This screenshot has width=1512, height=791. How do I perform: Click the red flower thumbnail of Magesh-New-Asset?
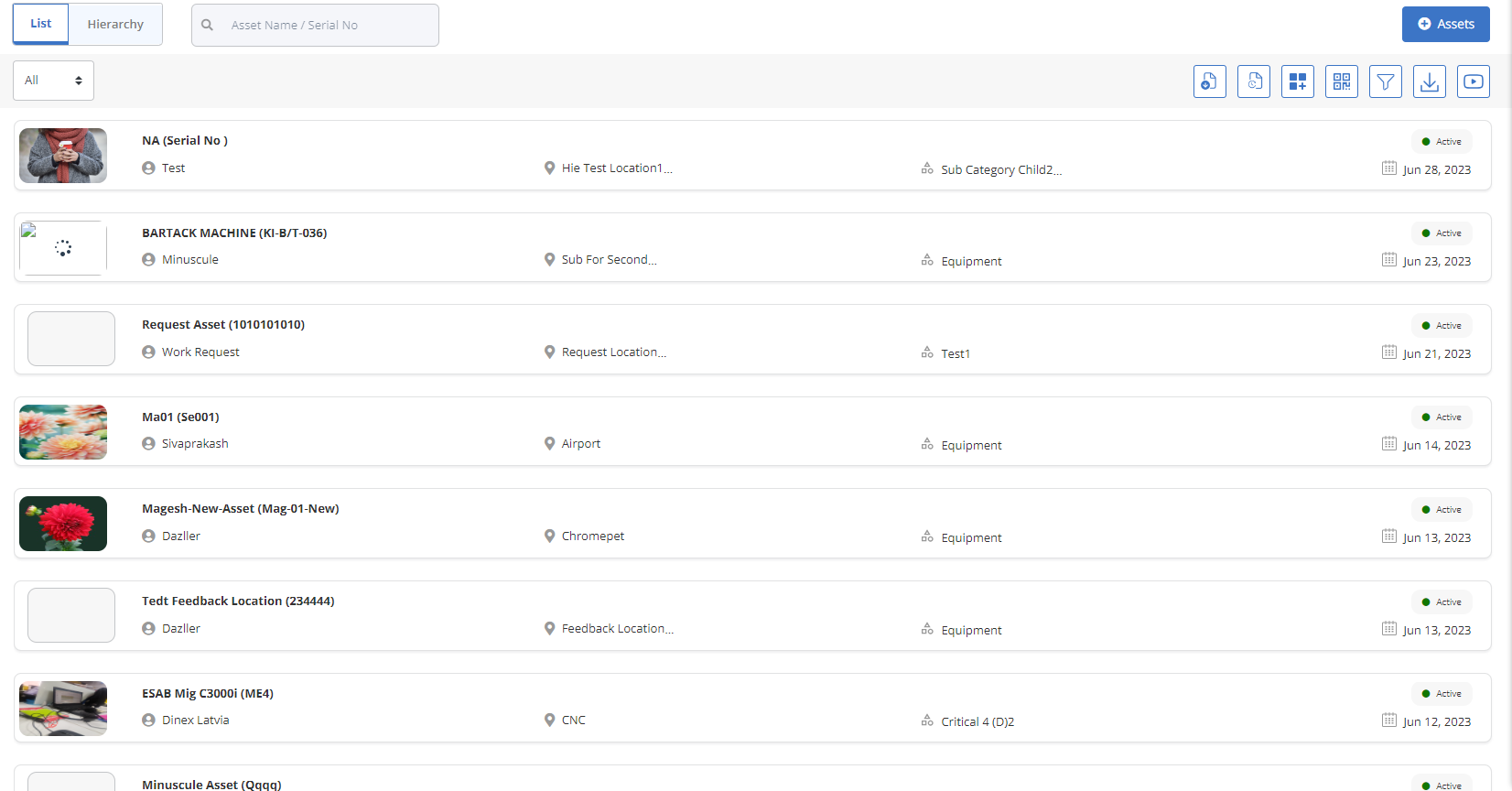(63, 524)
